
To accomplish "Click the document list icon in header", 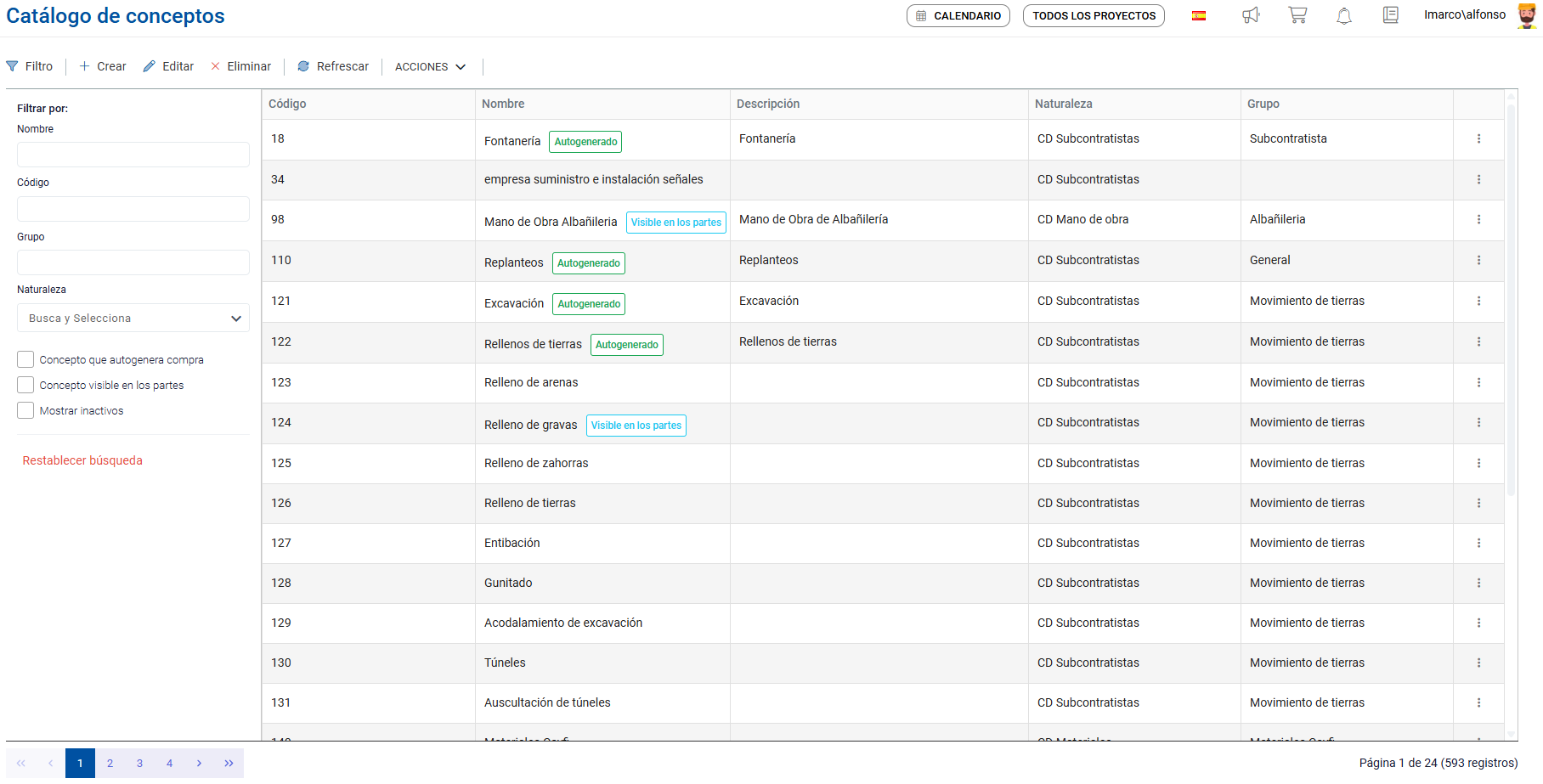I will 1391,15.
